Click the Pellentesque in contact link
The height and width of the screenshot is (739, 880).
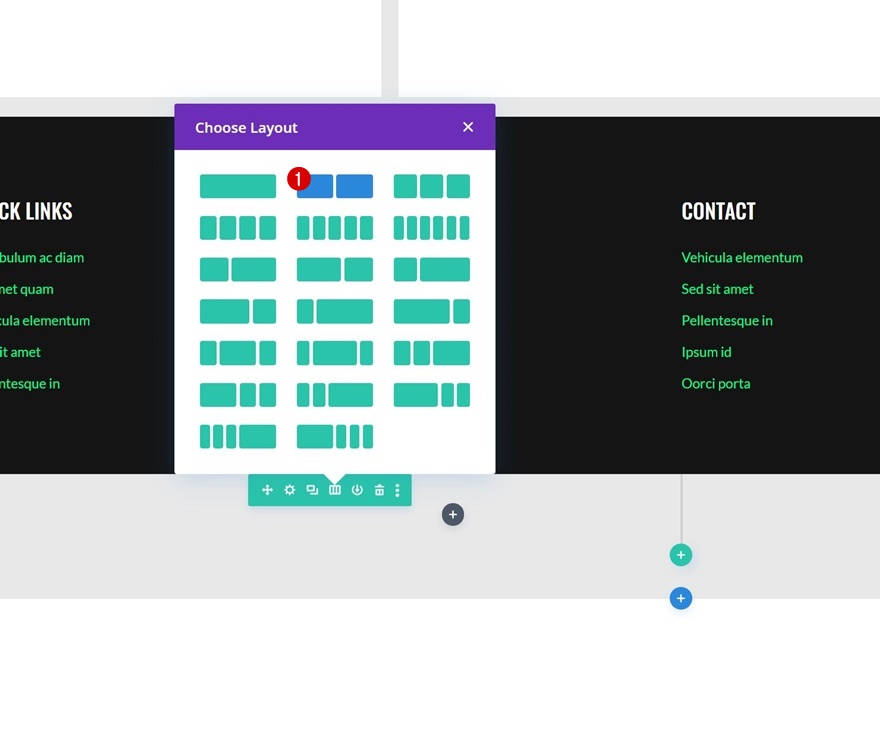pyautogui.click(x=727, y=320)
